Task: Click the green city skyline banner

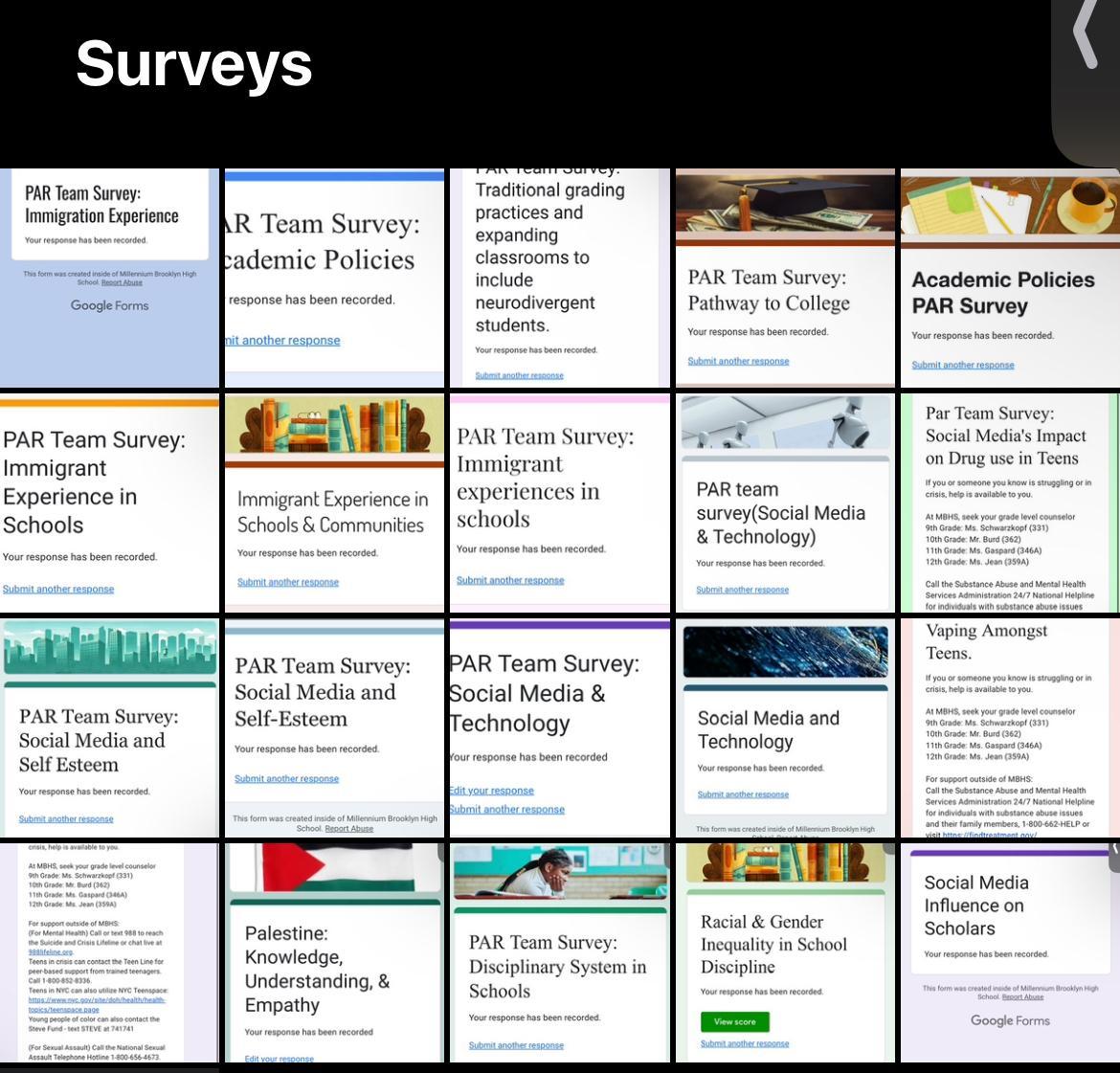Action: point(110,647)
